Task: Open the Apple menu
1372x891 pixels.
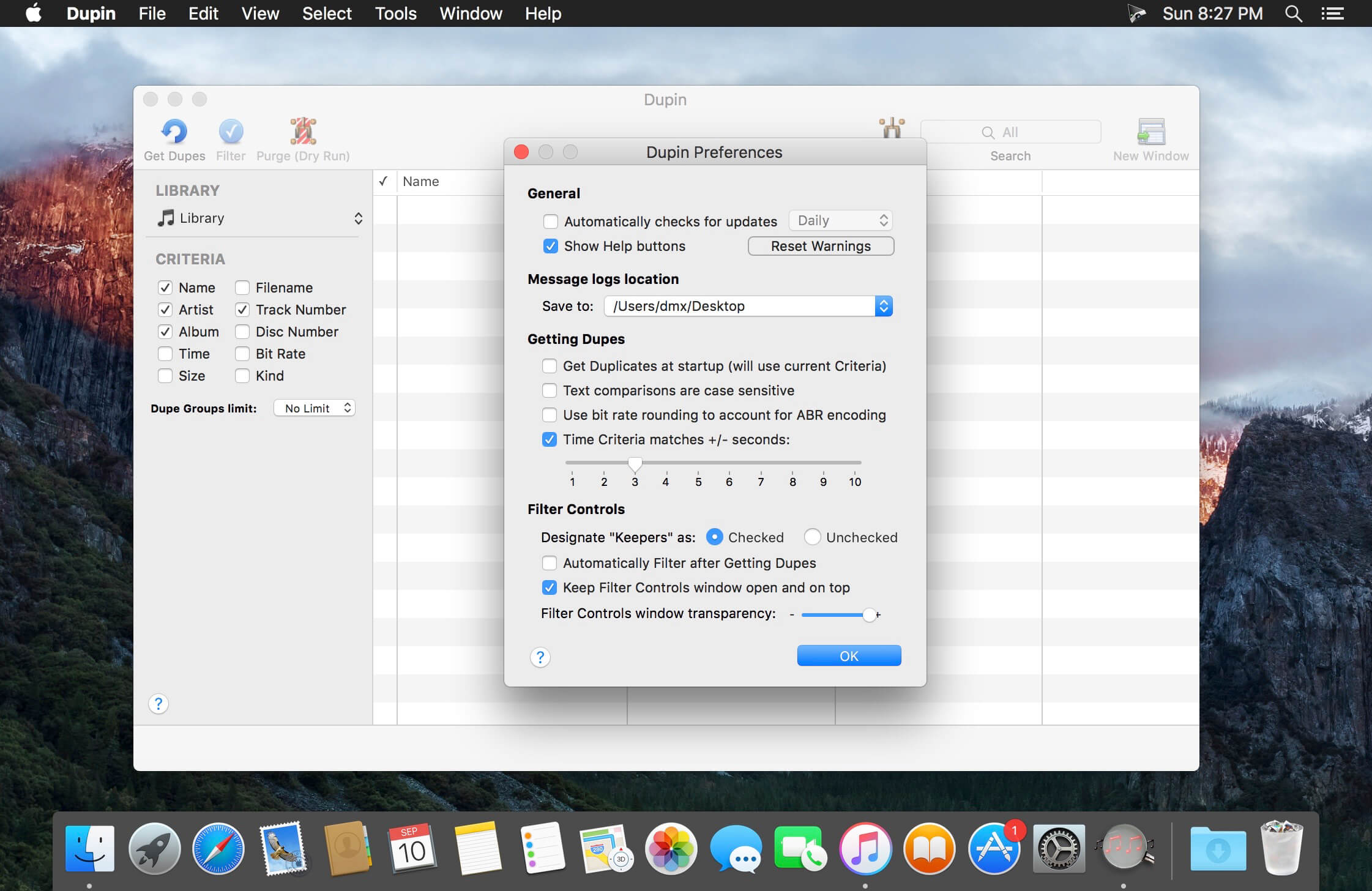Action: [34, 13]
